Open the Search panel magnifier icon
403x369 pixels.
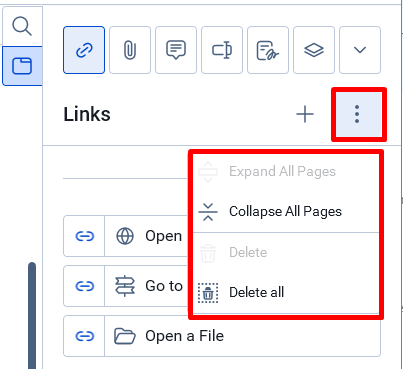pyautogui.click(x=22, y=26)
